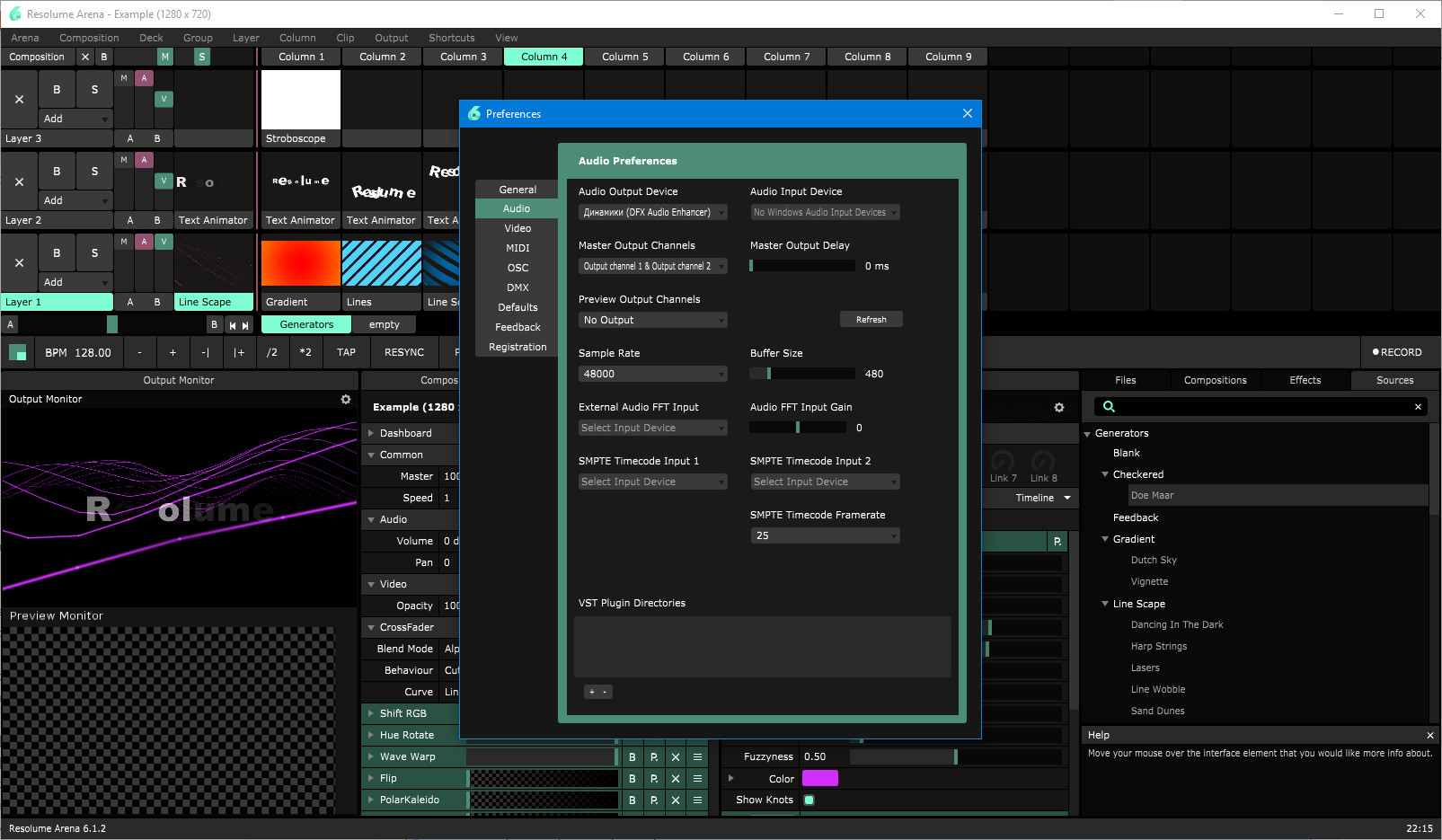Clear Layer 2 with its X button
1442x840 pixels.
pos(19,181)
